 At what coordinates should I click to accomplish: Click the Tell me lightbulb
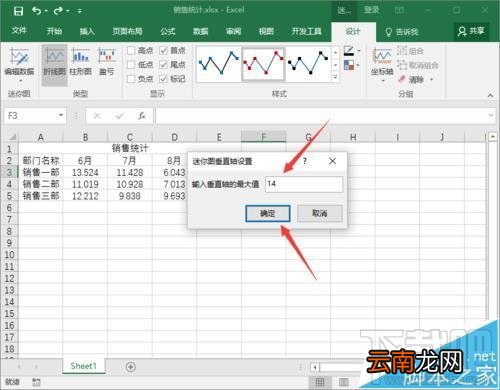coord(388,32)
